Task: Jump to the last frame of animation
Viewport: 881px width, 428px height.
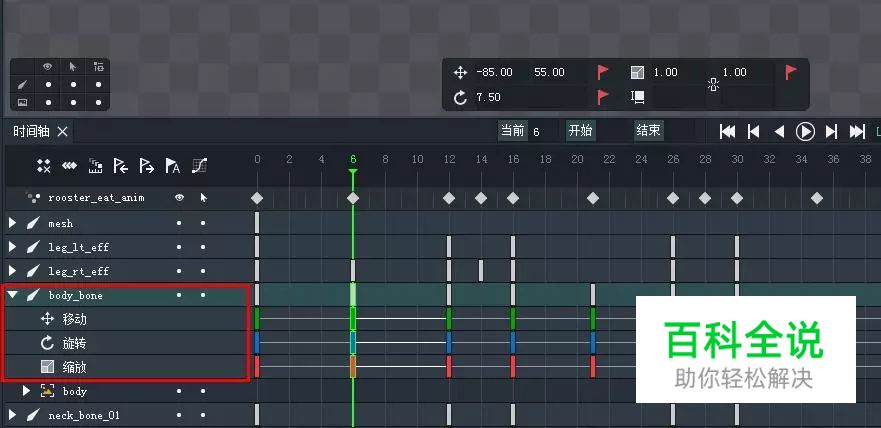Action: [x=857, y=131]
